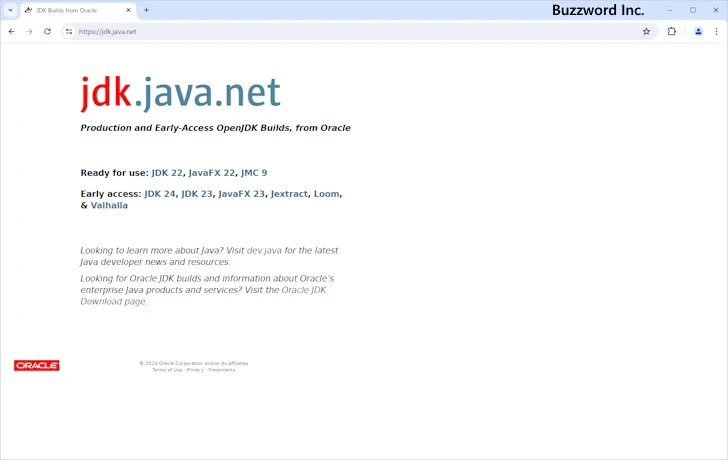The width and height of the screenshot is (728, 460).
Task: Go back with the browser back arrow
Action: point(12,32)
